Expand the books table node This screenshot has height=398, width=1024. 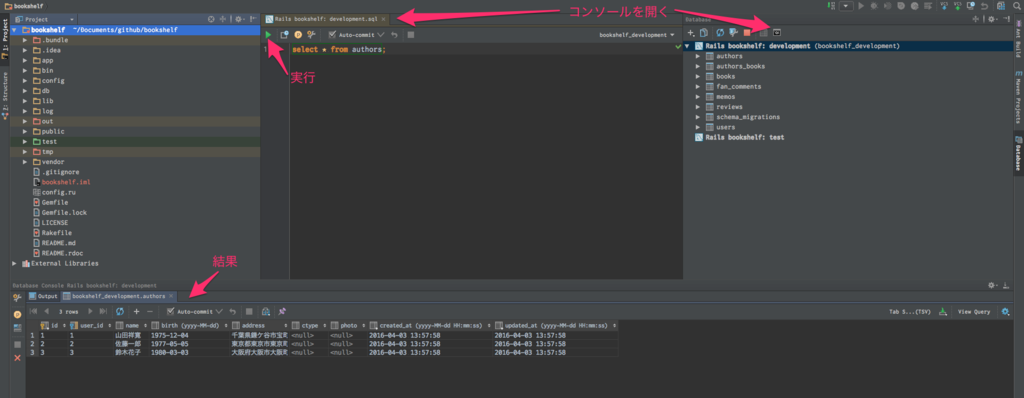pyautogui.click(x=697, y=76)
